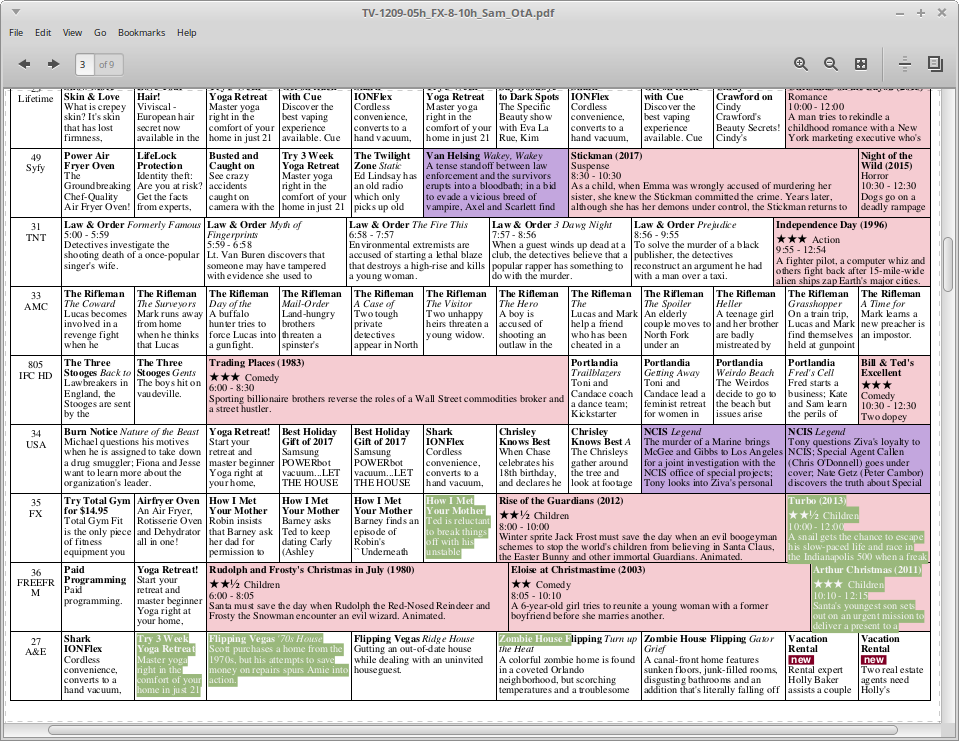The width and height of the screenshot is (959, 741).
Task: Open the Help menu
Action: click(187, 32)
